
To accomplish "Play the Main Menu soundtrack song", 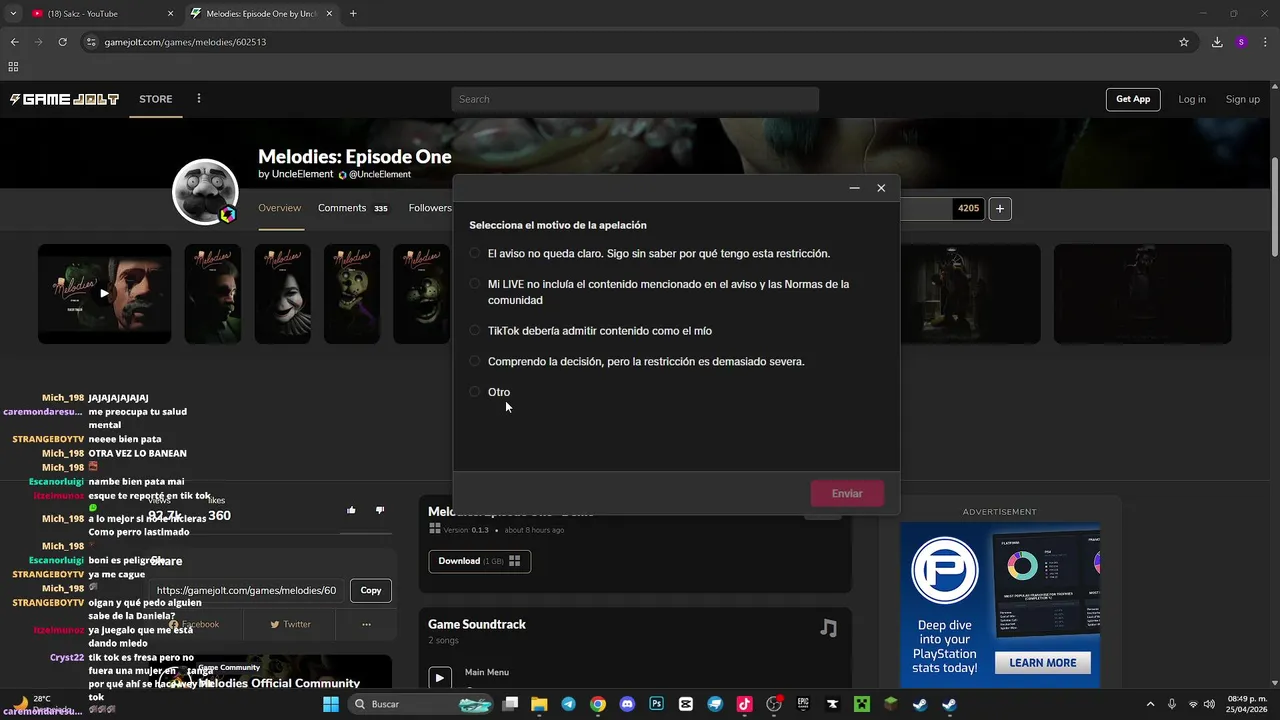I will pos(440,677).
